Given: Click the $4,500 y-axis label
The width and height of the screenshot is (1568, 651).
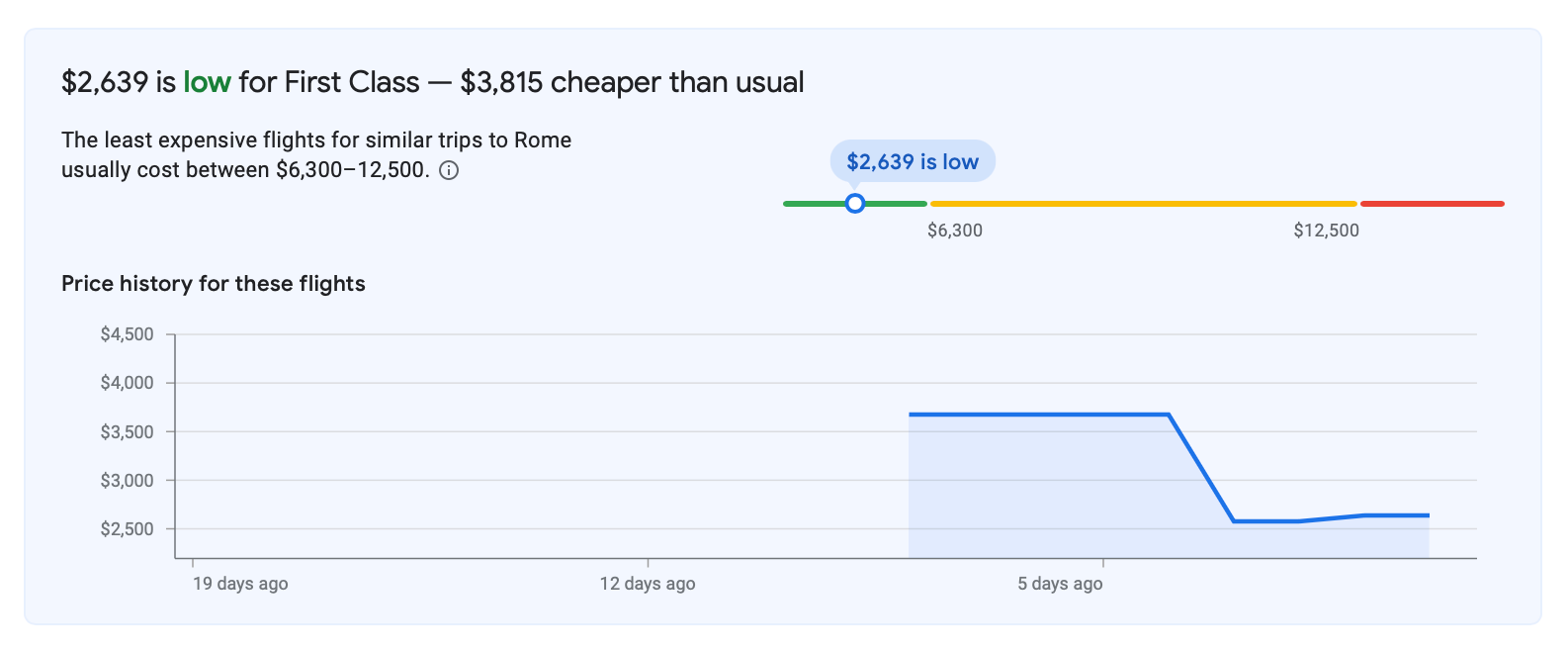Looking at the screenshot, I should [x=128, y=334].
